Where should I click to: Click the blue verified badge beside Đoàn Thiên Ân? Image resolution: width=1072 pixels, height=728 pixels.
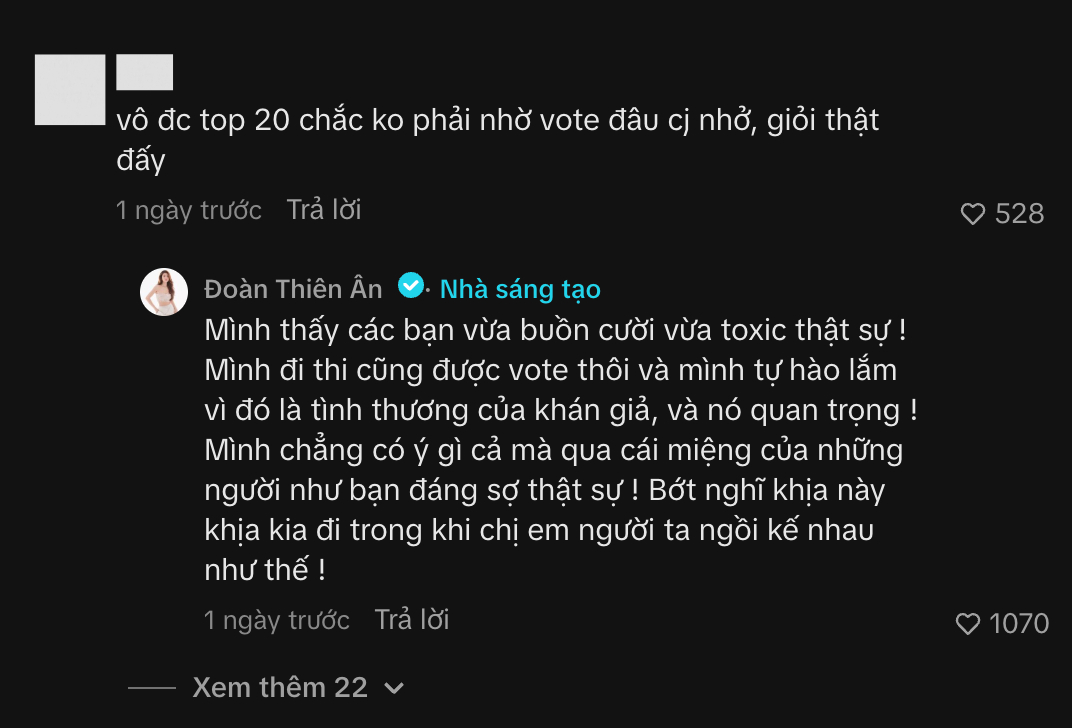point(411,285)
